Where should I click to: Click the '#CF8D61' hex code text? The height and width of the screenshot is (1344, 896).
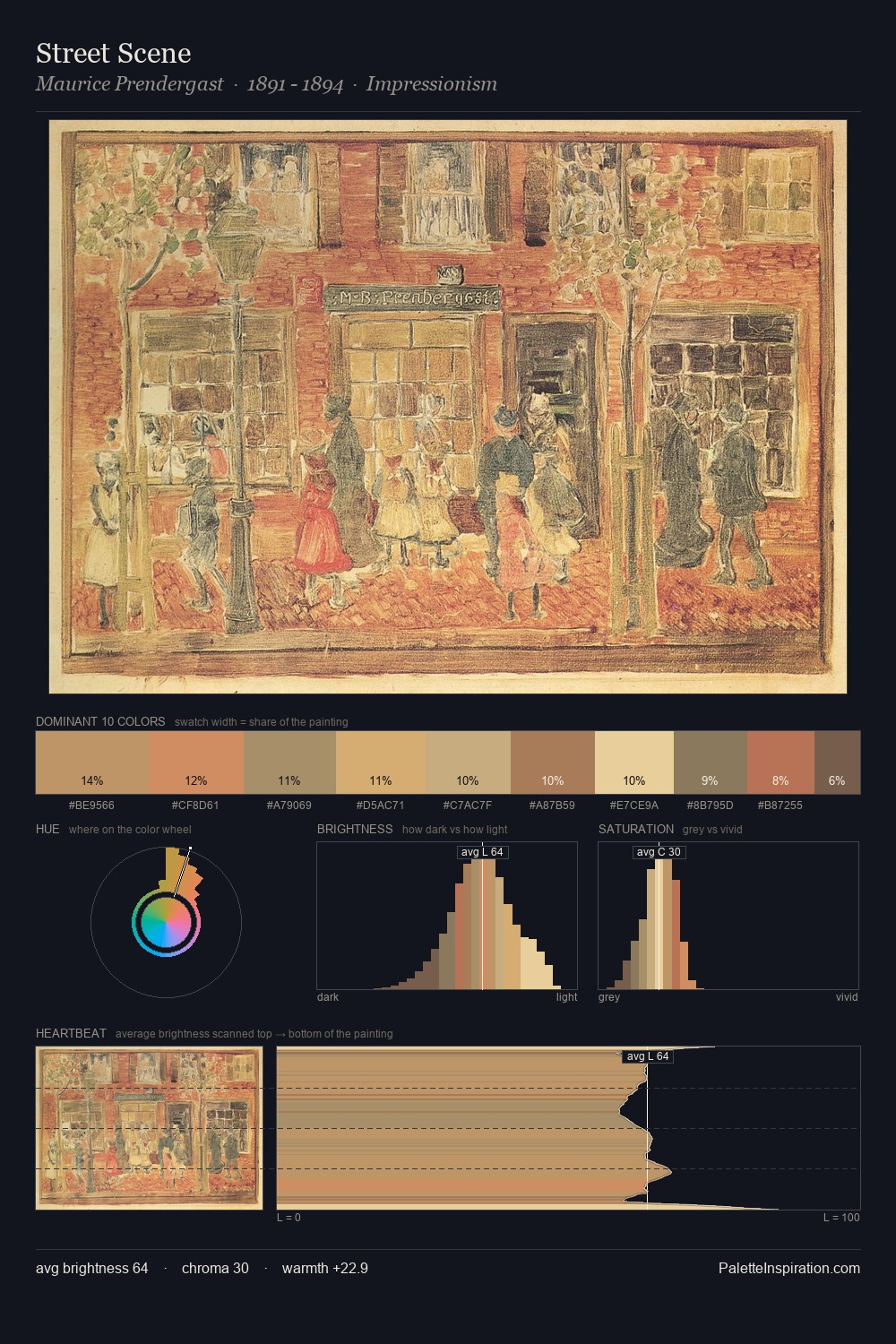(x=196, y=806)
